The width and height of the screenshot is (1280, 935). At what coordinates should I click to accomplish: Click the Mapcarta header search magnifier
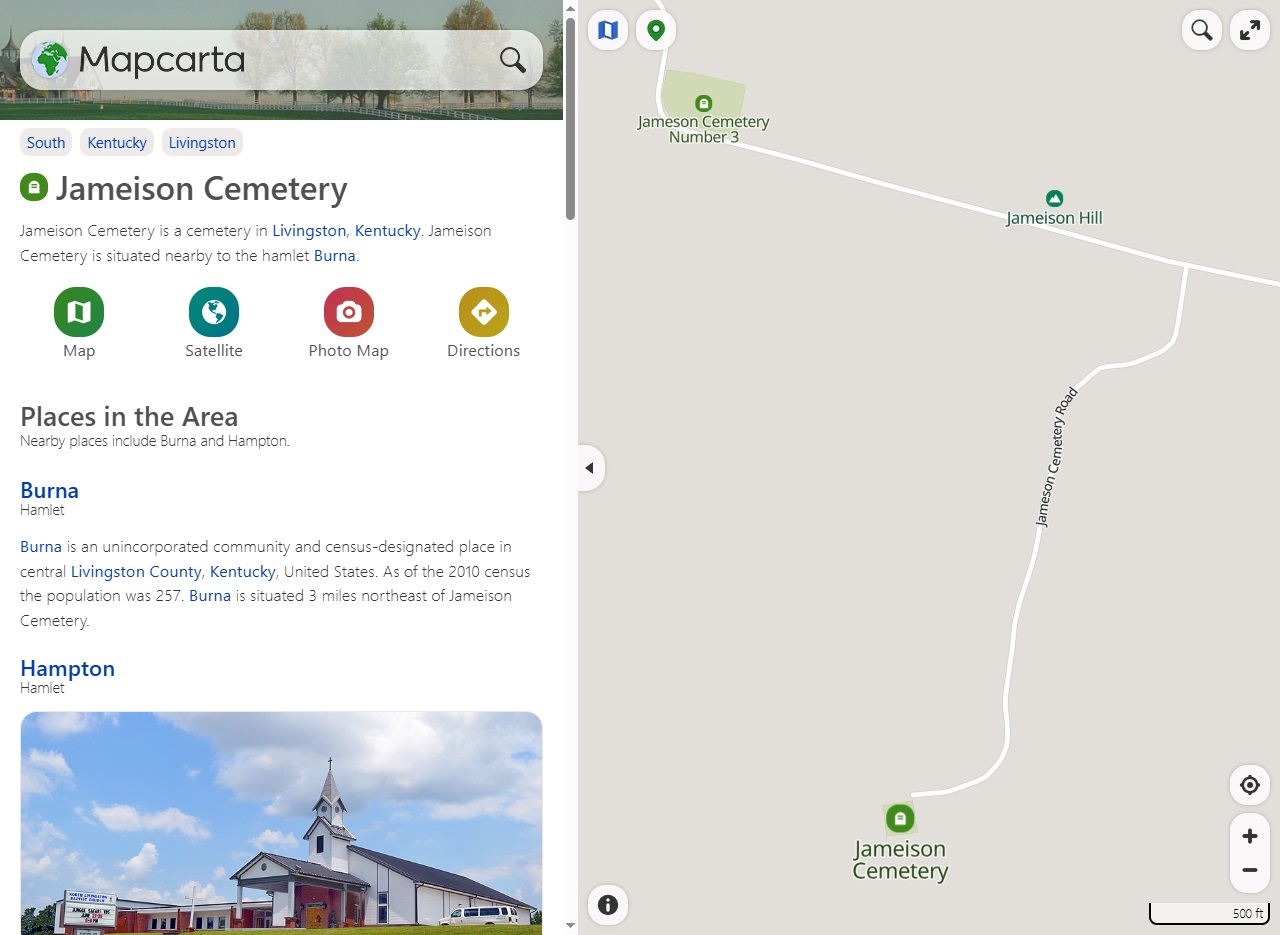pos(513,60)
